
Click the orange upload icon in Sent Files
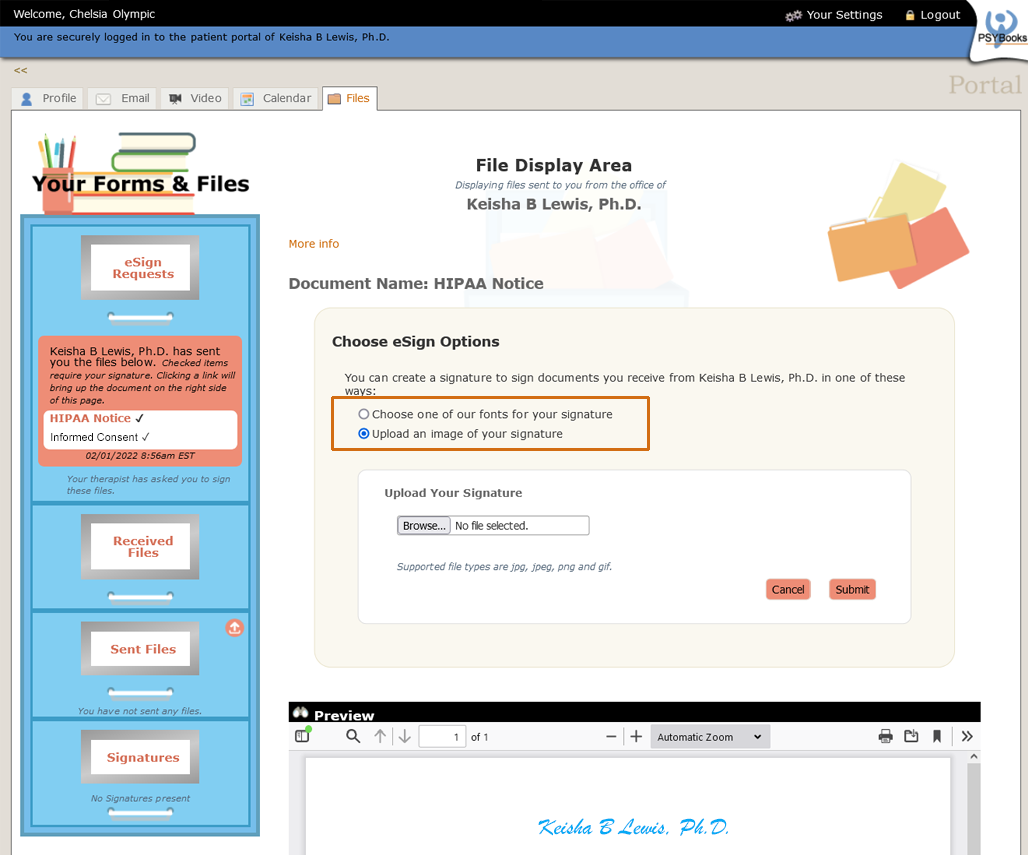point(235,628)
